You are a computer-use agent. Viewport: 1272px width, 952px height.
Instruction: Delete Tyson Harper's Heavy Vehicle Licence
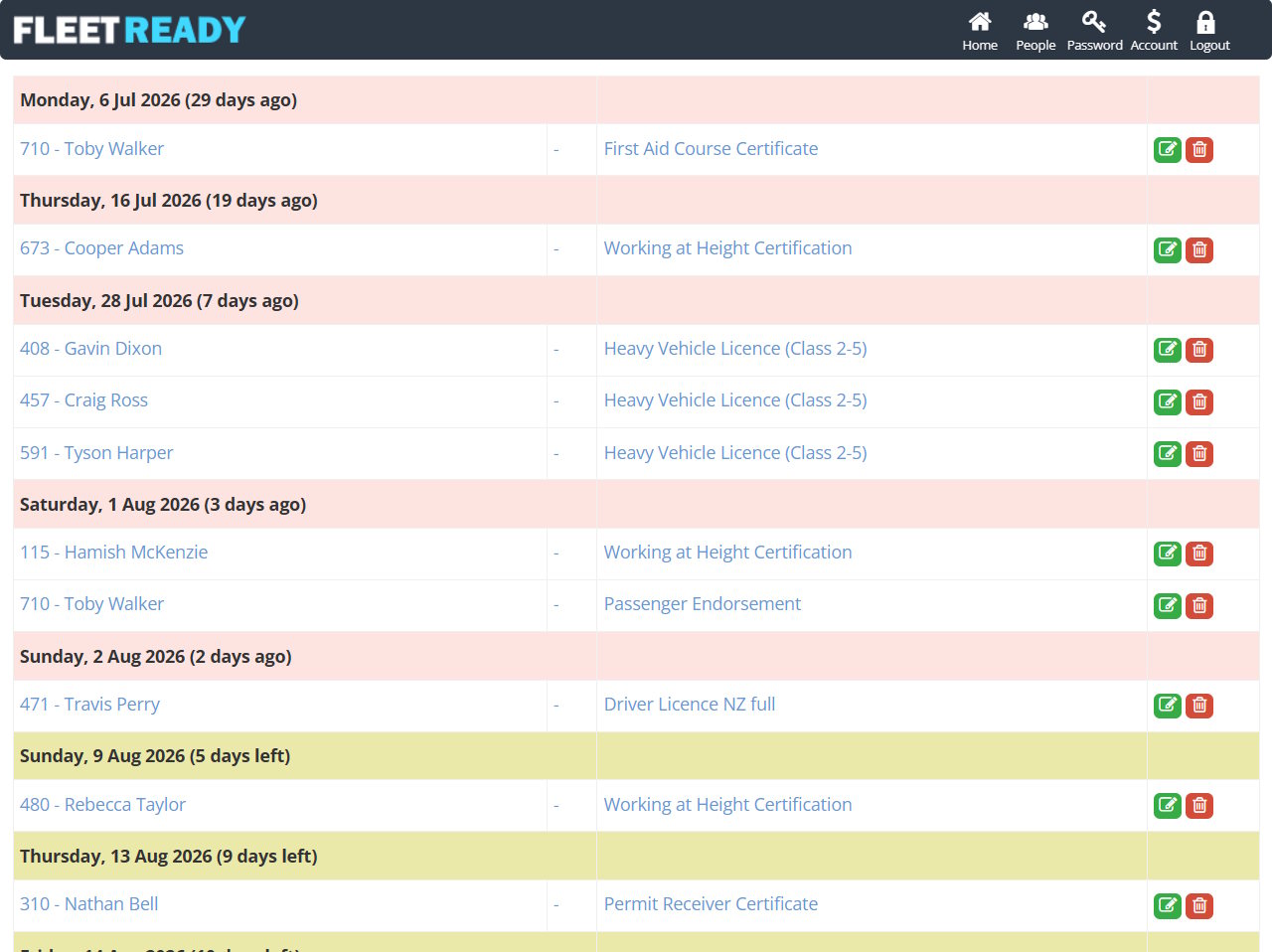tap(1199, 454)
